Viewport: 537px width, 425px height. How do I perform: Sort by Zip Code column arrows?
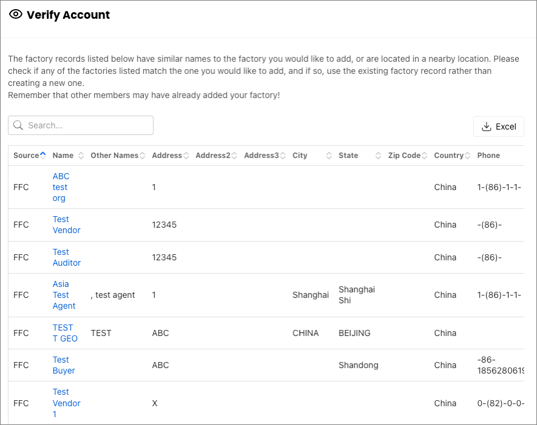(x=424, y=155)
